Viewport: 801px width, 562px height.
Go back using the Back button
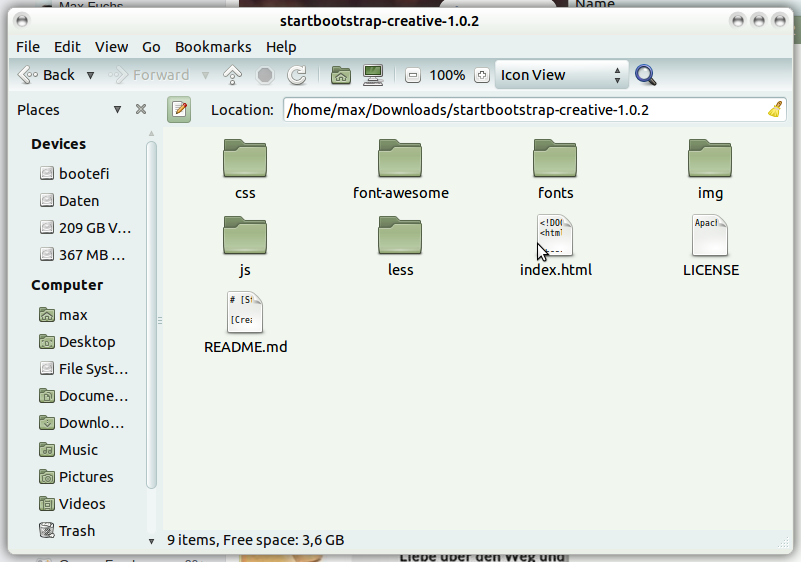pyautogui.click(x=46, y=75)
